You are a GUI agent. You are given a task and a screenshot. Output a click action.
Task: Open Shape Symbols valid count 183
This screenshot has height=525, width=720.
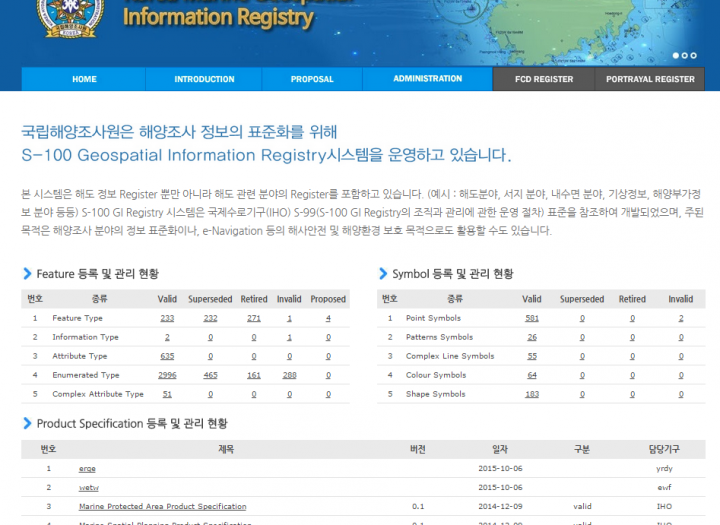[532, 394]
